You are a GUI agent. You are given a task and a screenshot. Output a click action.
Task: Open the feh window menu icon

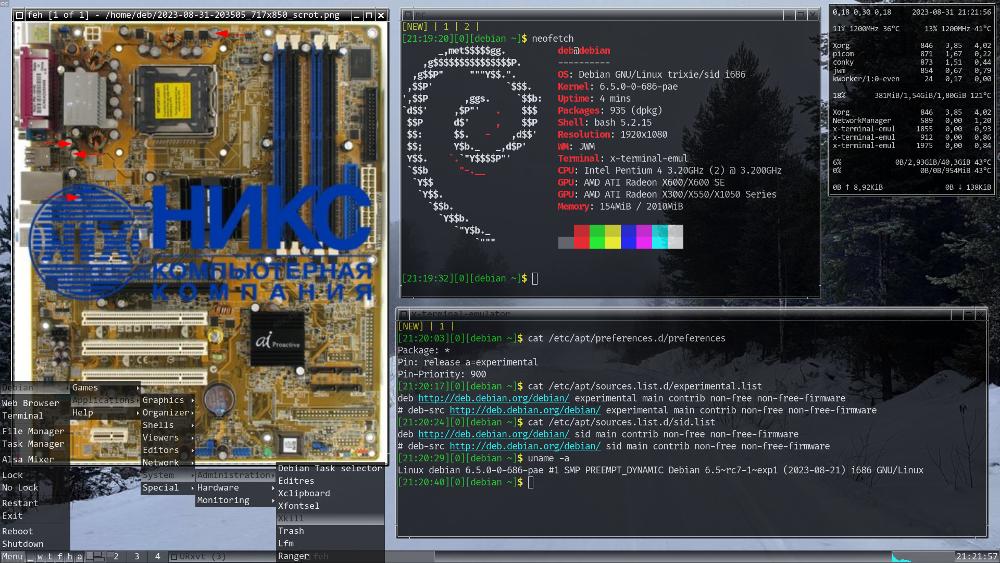[x=19, y=15]
